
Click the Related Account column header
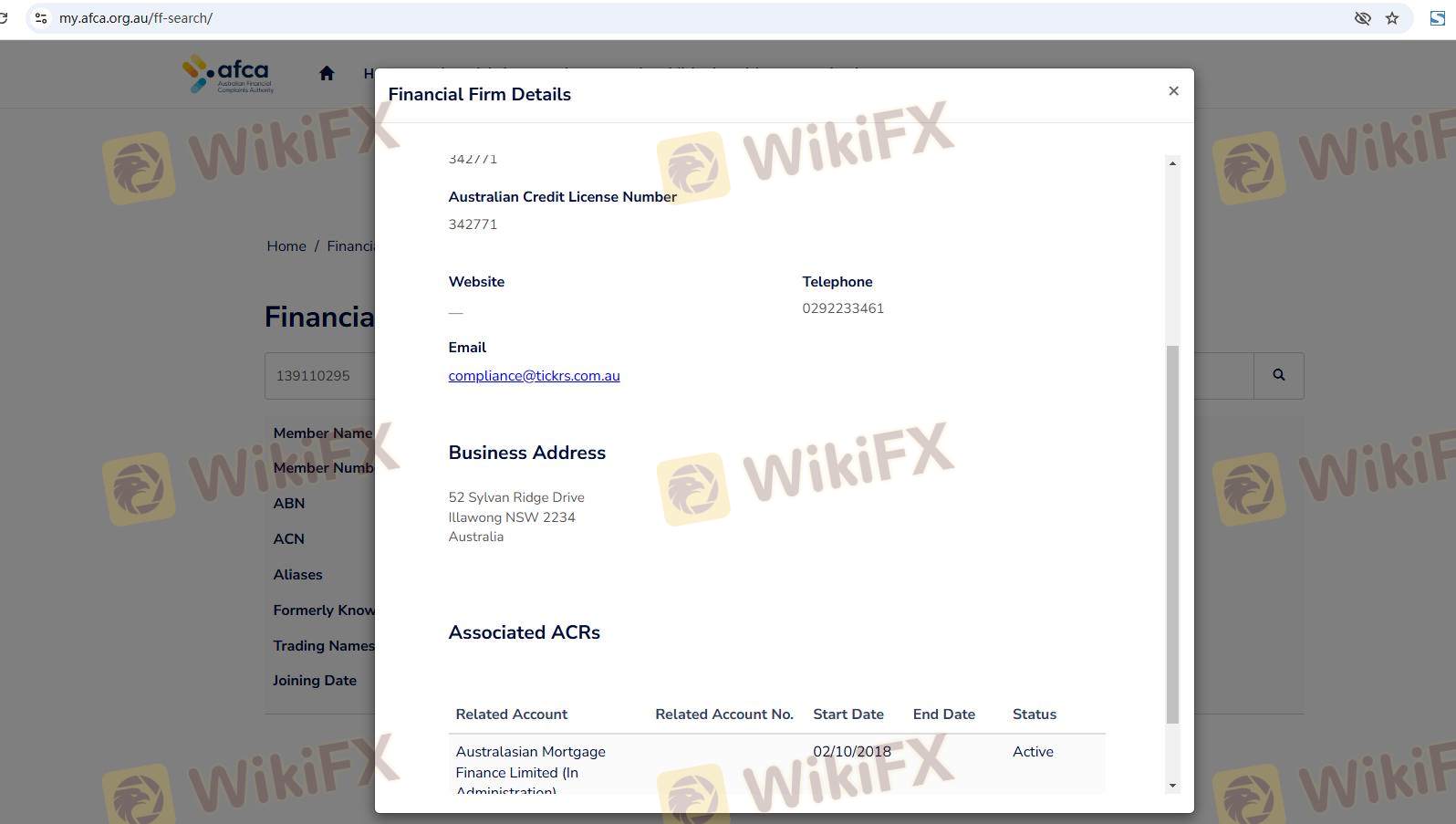tap(511, 714)
